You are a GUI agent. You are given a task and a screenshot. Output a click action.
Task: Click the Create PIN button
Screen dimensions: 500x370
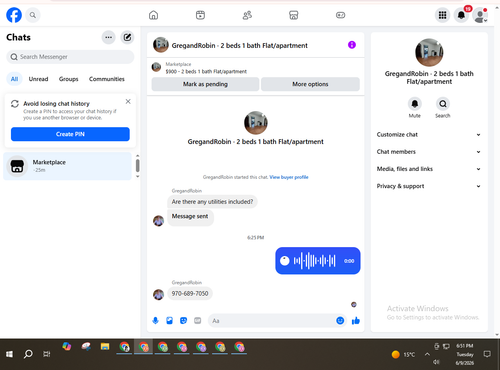pos(70,134)
